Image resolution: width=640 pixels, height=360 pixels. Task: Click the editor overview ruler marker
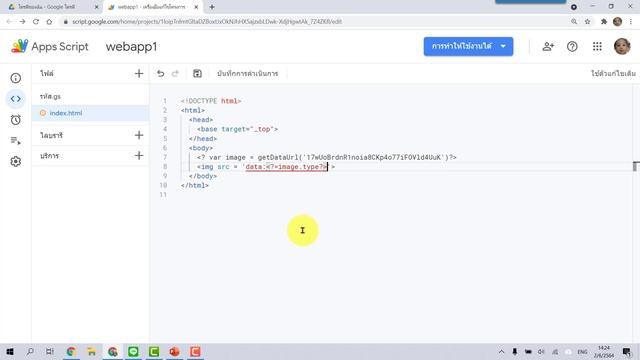tap(636, 166)
